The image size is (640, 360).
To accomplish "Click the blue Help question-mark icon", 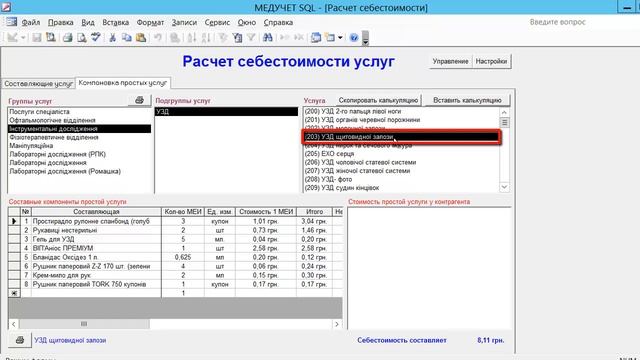I will pyautogui.click(x=354, y=38).
